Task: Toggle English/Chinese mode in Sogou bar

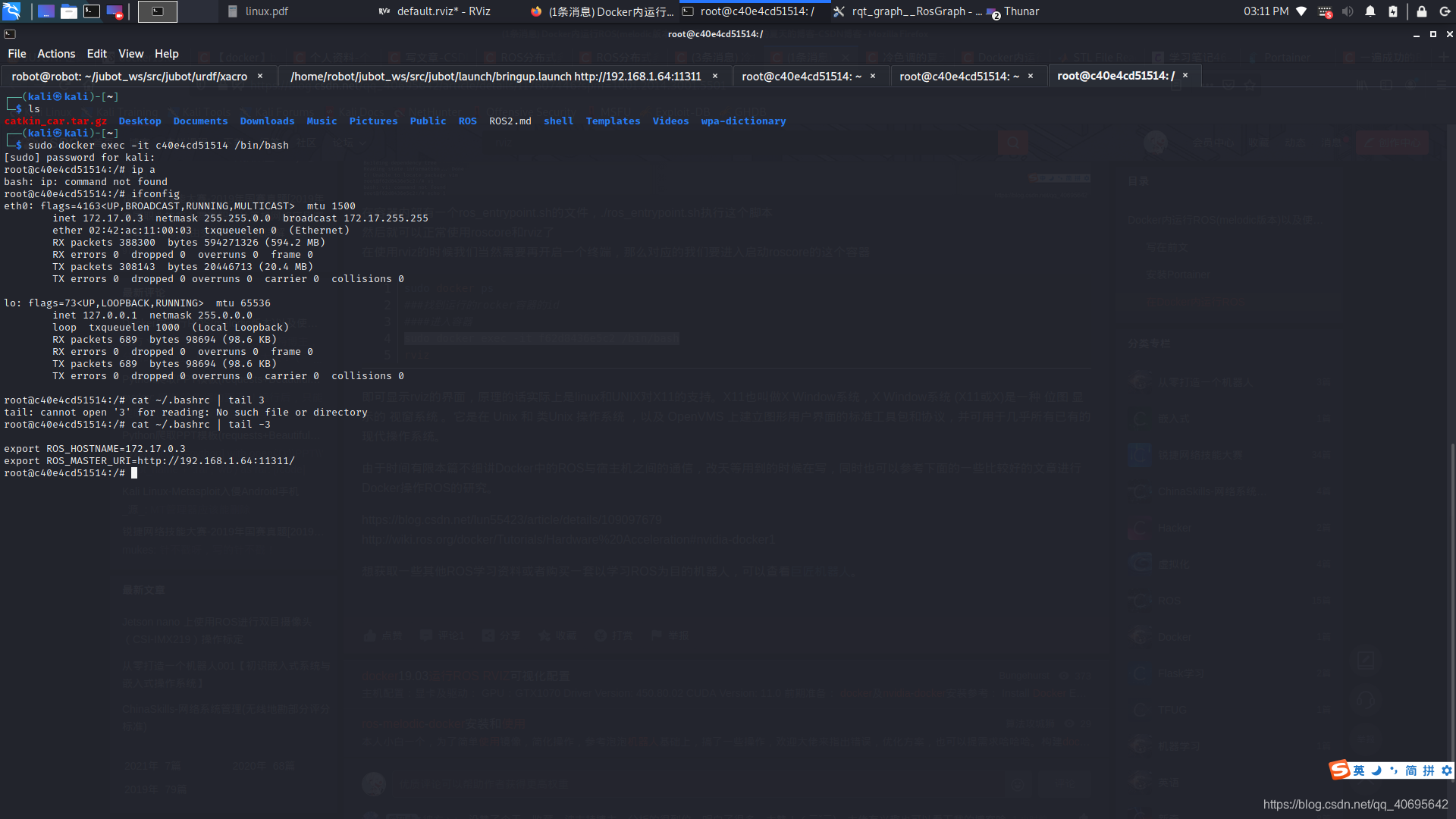Action: pyautogui.click(x=1359, y=770)
